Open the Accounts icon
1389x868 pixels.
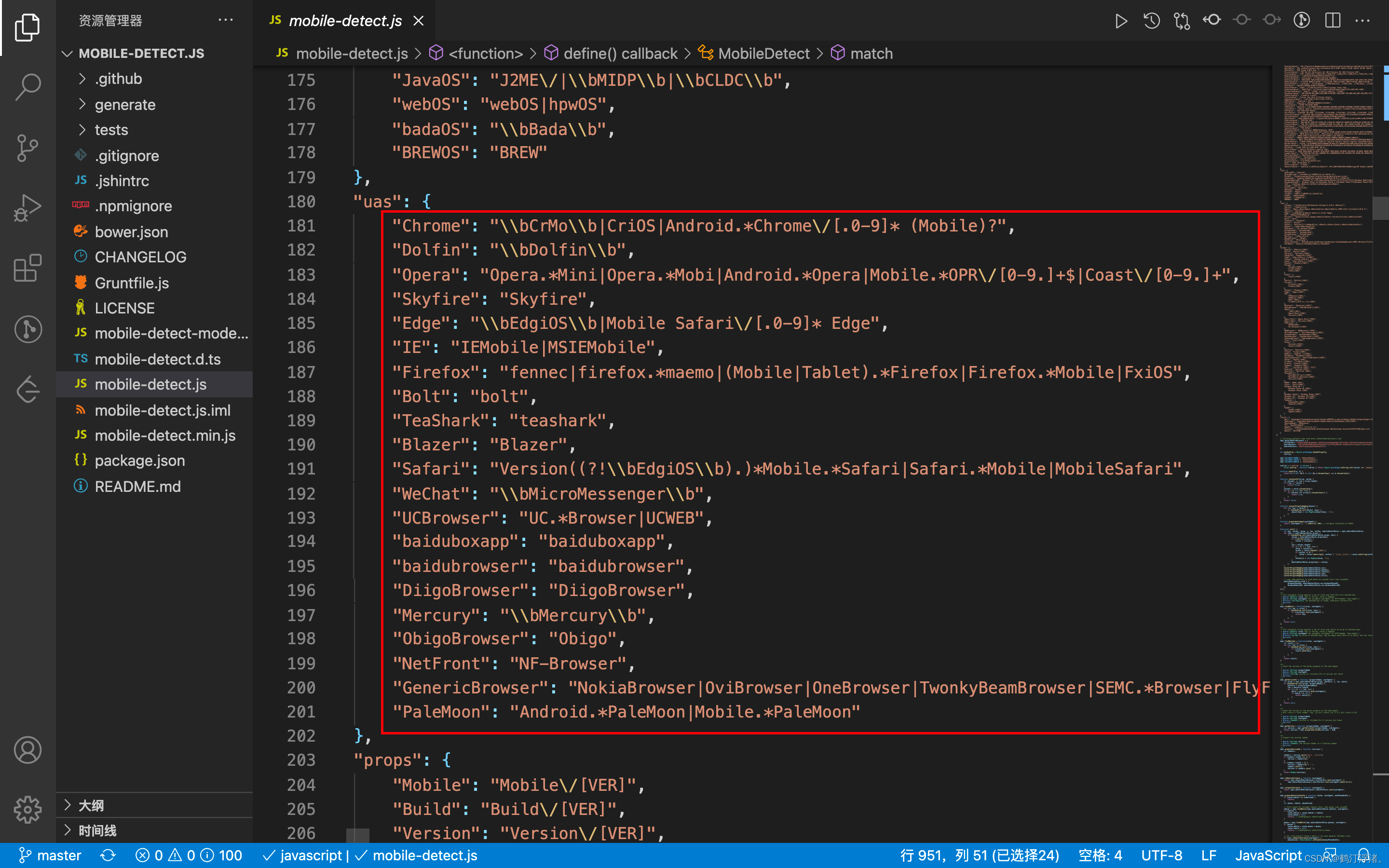click(x=27, y=750)
